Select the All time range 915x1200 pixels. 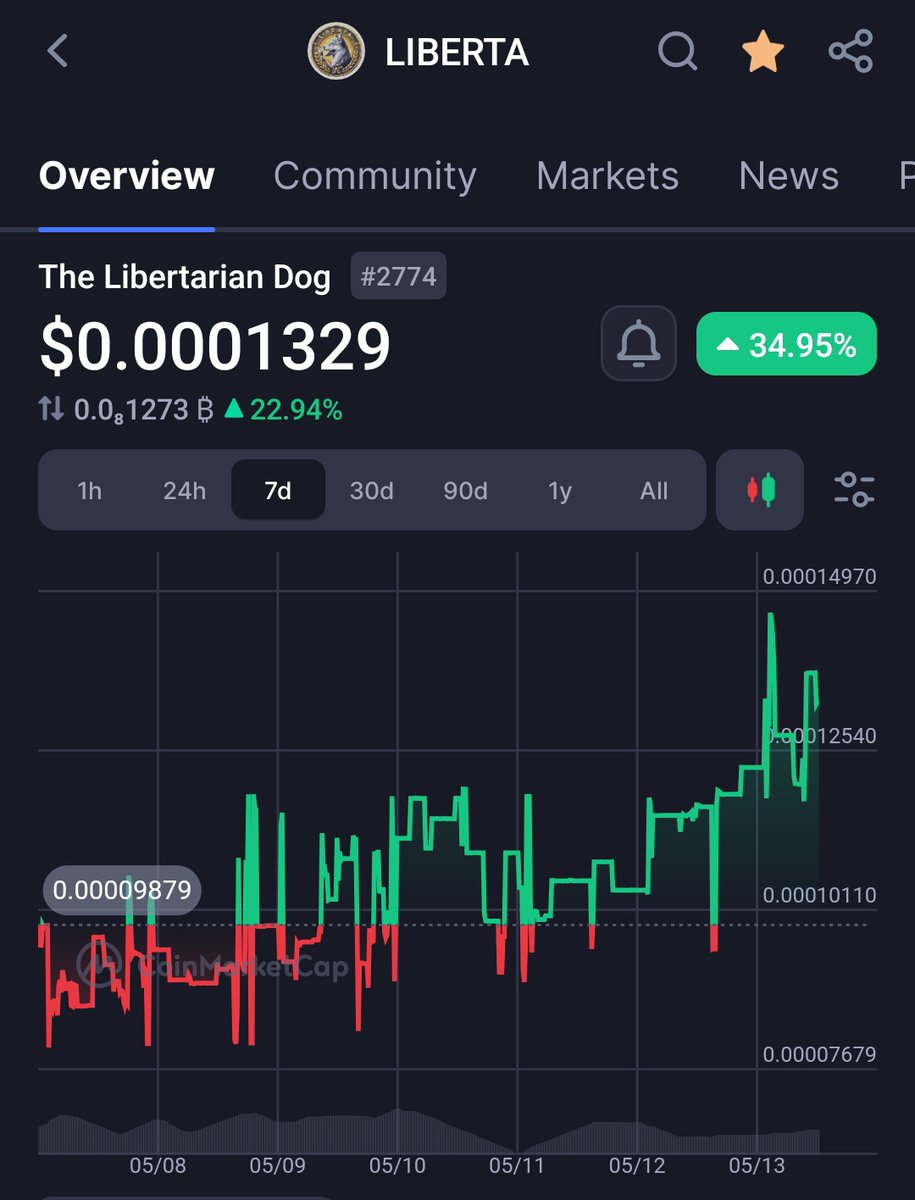tap(654, 491)
